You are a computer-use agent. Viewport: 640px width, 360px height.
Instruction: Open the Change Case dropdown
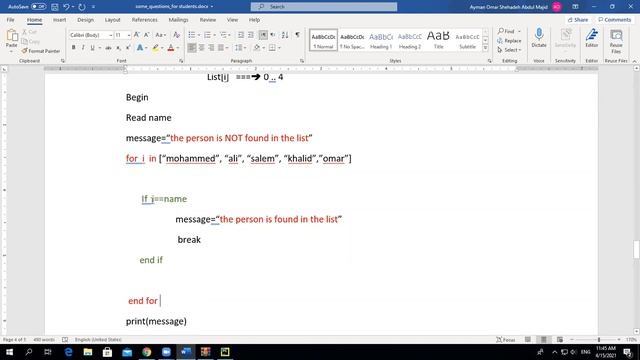pos(160,35)
